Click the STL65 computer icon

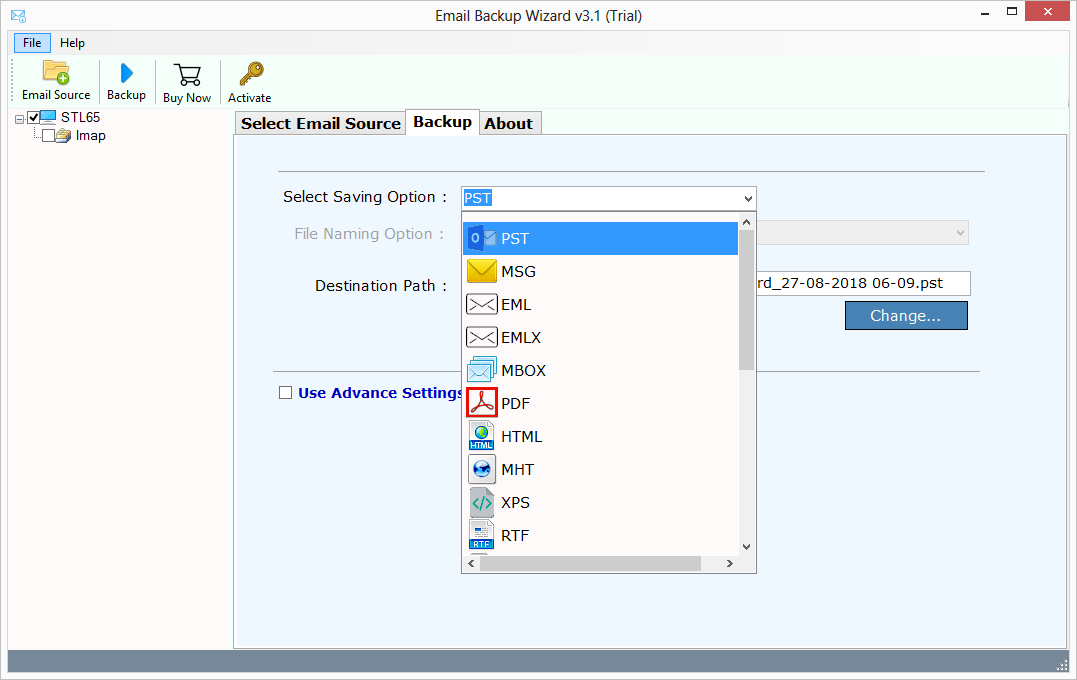tap(48, 117)
